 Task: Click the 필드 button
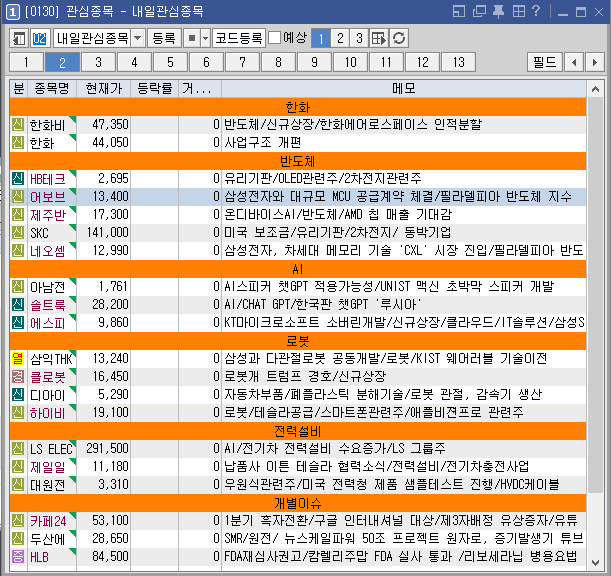tap(545, 62)
